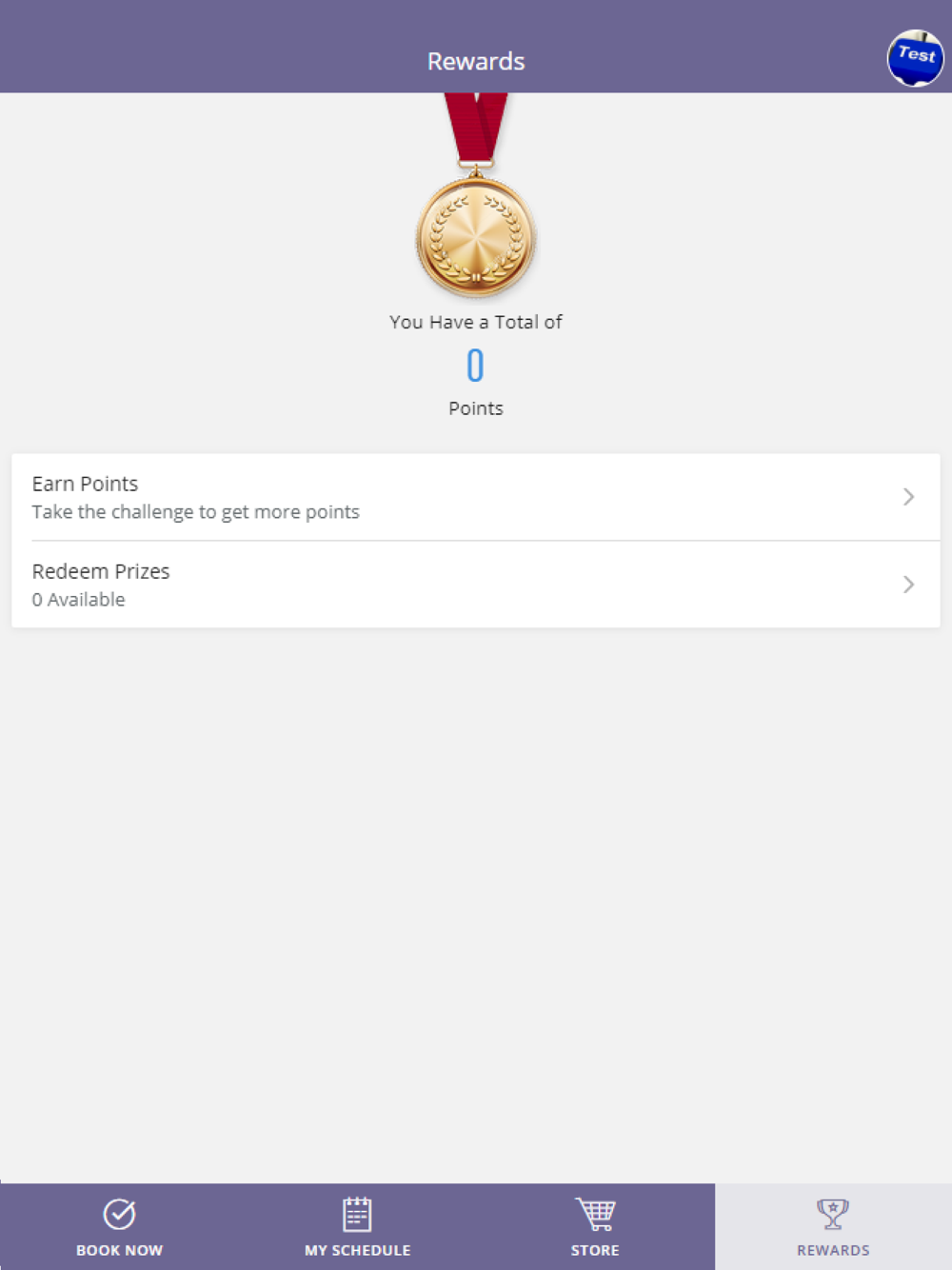952x1270 pixels.
Task: Tap the Rewards trophy icon
Action: 833,1214
